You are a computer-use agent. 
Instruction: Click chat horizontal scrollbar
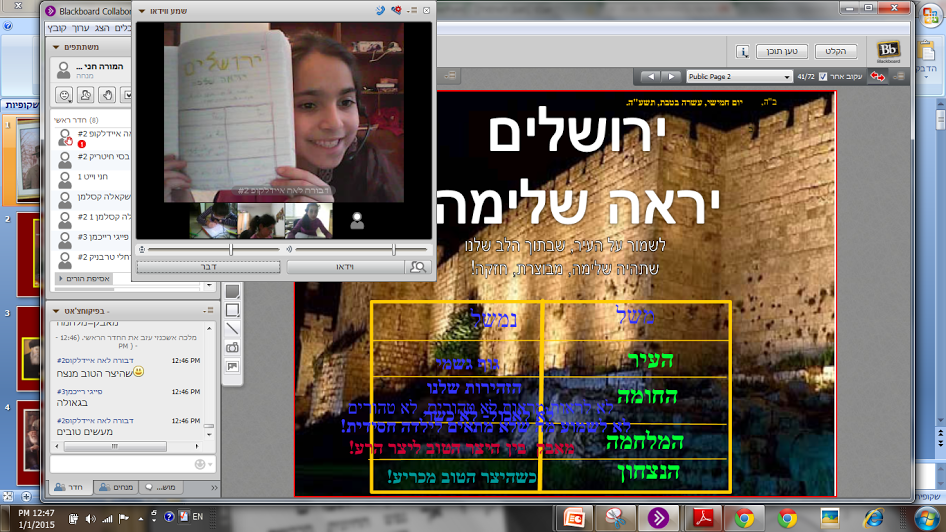(115, 446)
